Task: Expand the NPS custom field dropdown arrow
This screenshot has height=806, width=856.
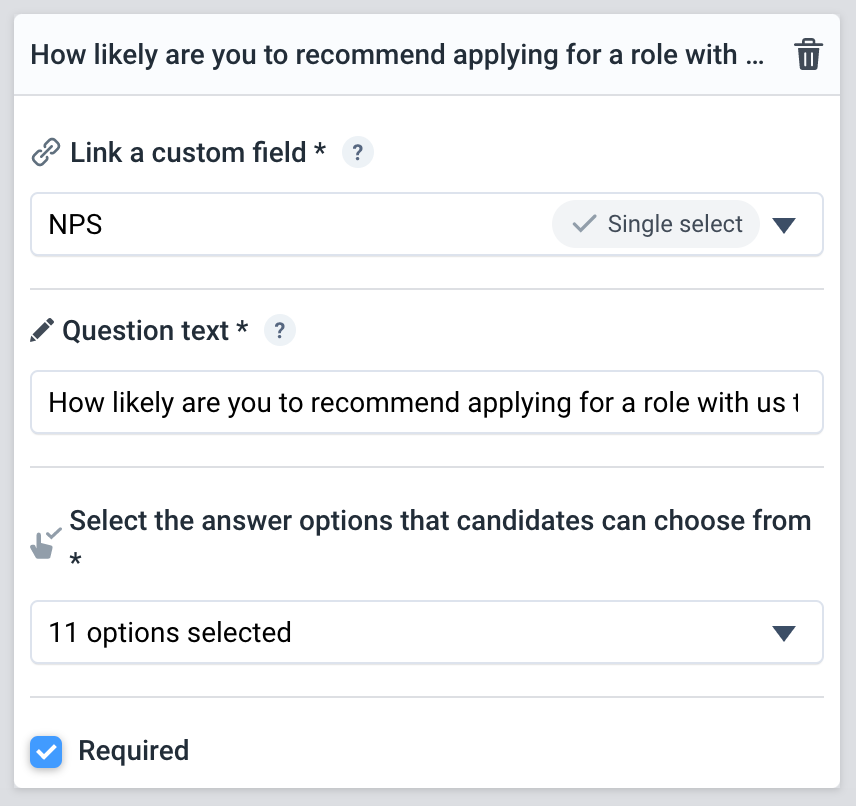Action: pyautogui.click(x=783, y=225)
